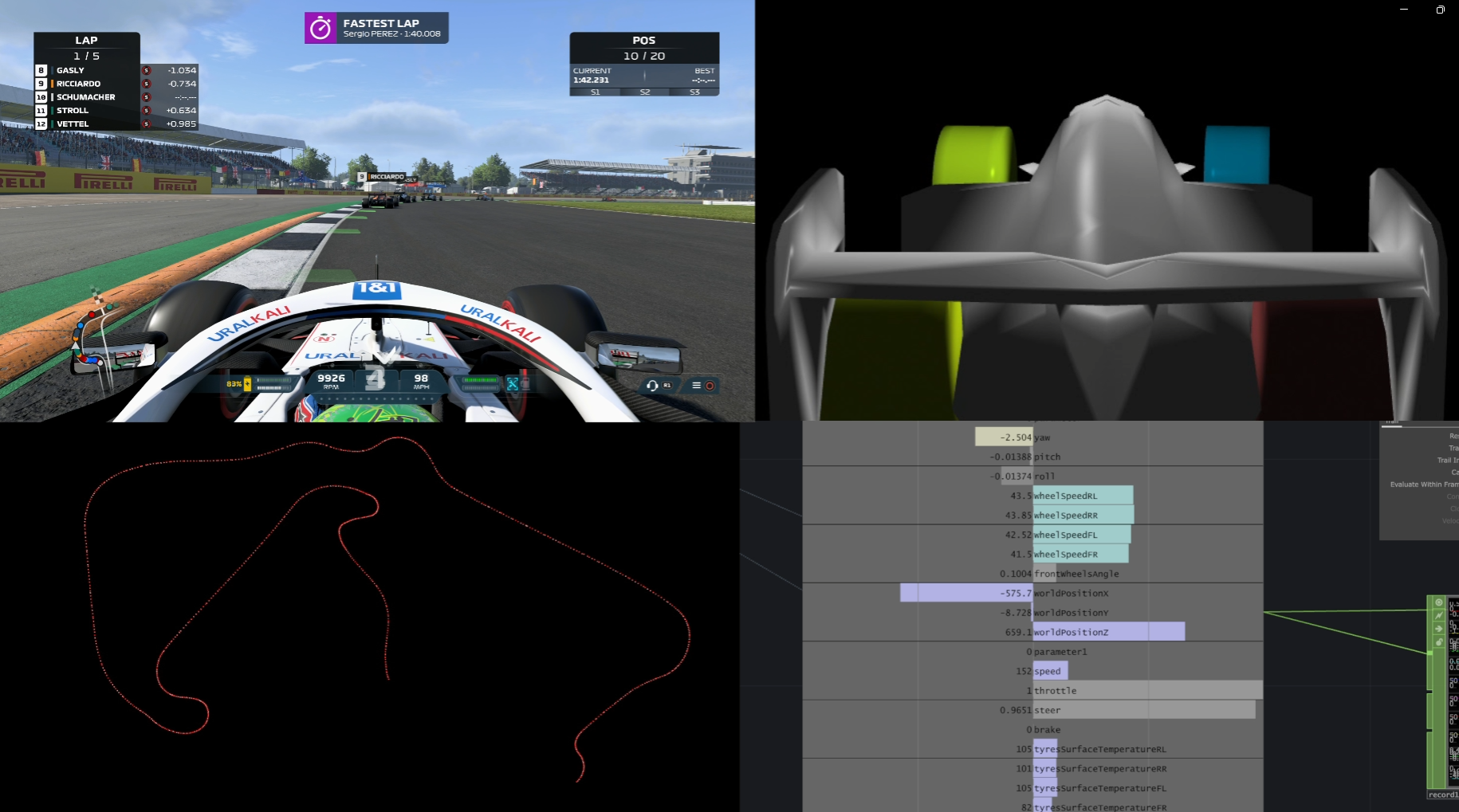Image resolution: width=1459 pixels, height=812 pixels.
Task: Click the VETTEL driver name in the leaderboard
Action: (x=73, y=124)
